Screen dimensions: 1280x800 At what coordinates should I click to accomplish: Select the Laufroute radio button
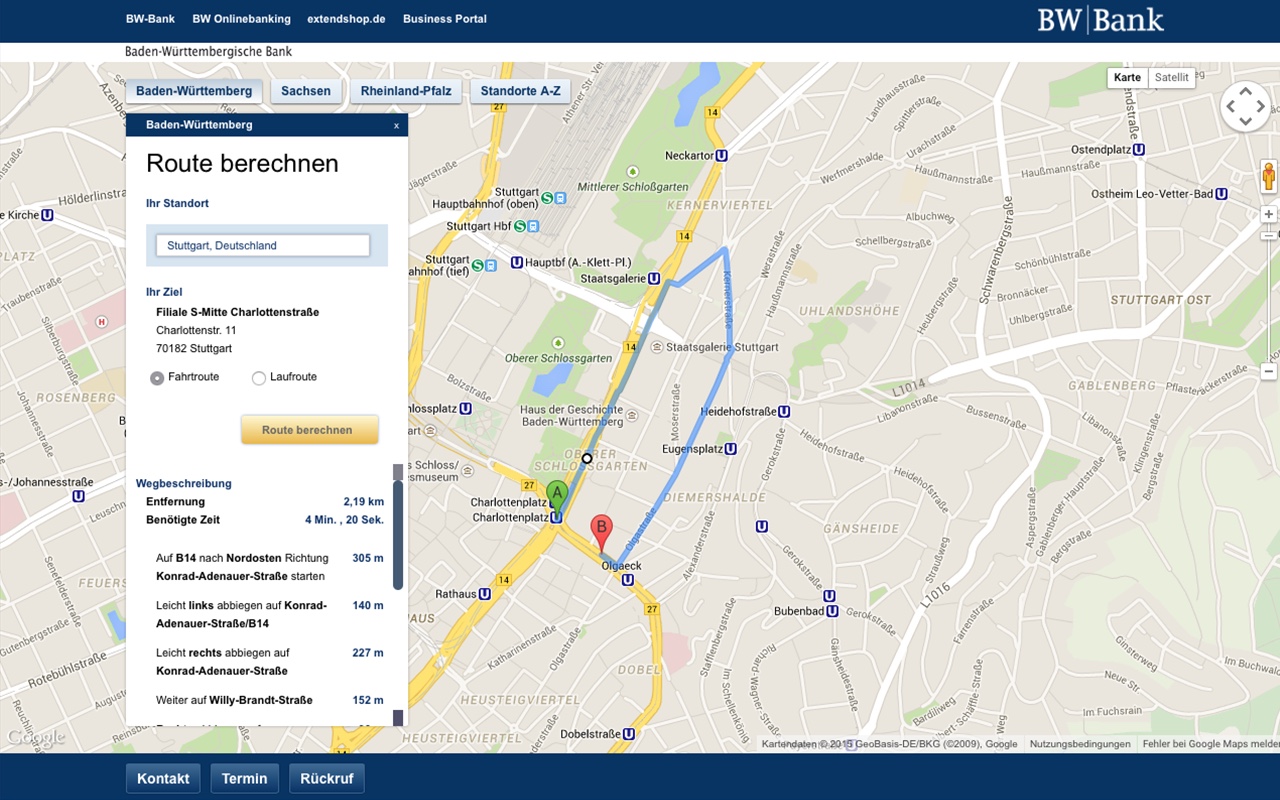point(259,378)
